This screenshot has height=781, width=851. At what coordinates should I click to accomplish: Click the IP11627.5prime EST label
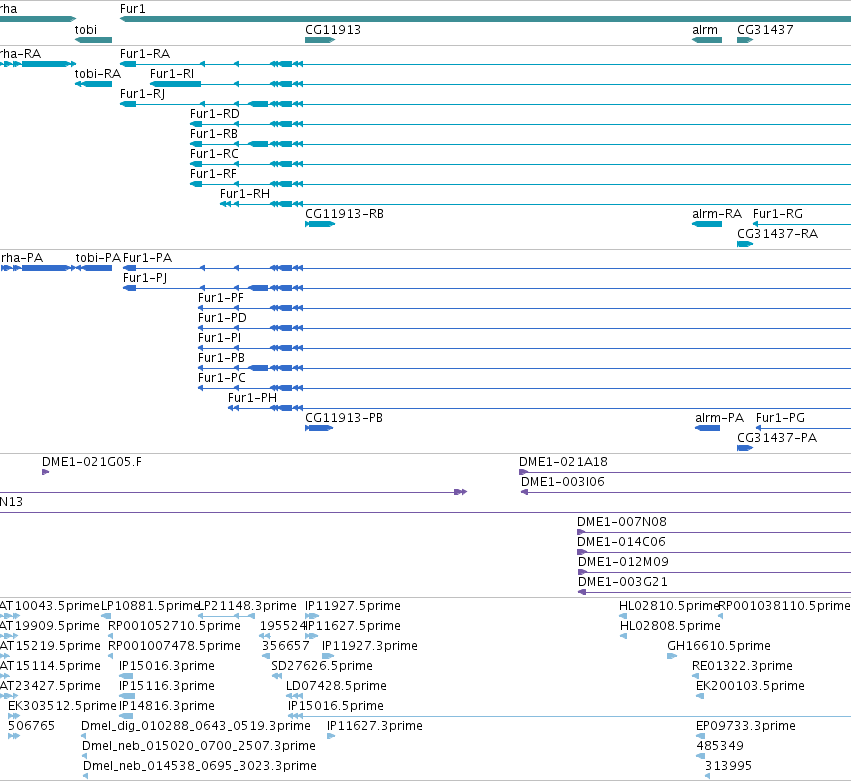[353, 626]
